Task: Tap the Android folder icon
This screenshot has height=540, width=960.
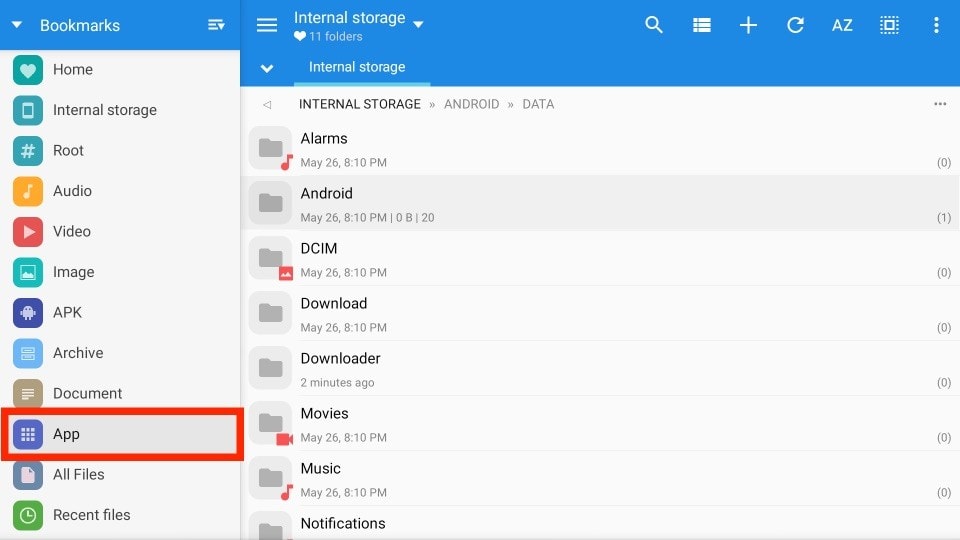Action: [x=270, y=203]
